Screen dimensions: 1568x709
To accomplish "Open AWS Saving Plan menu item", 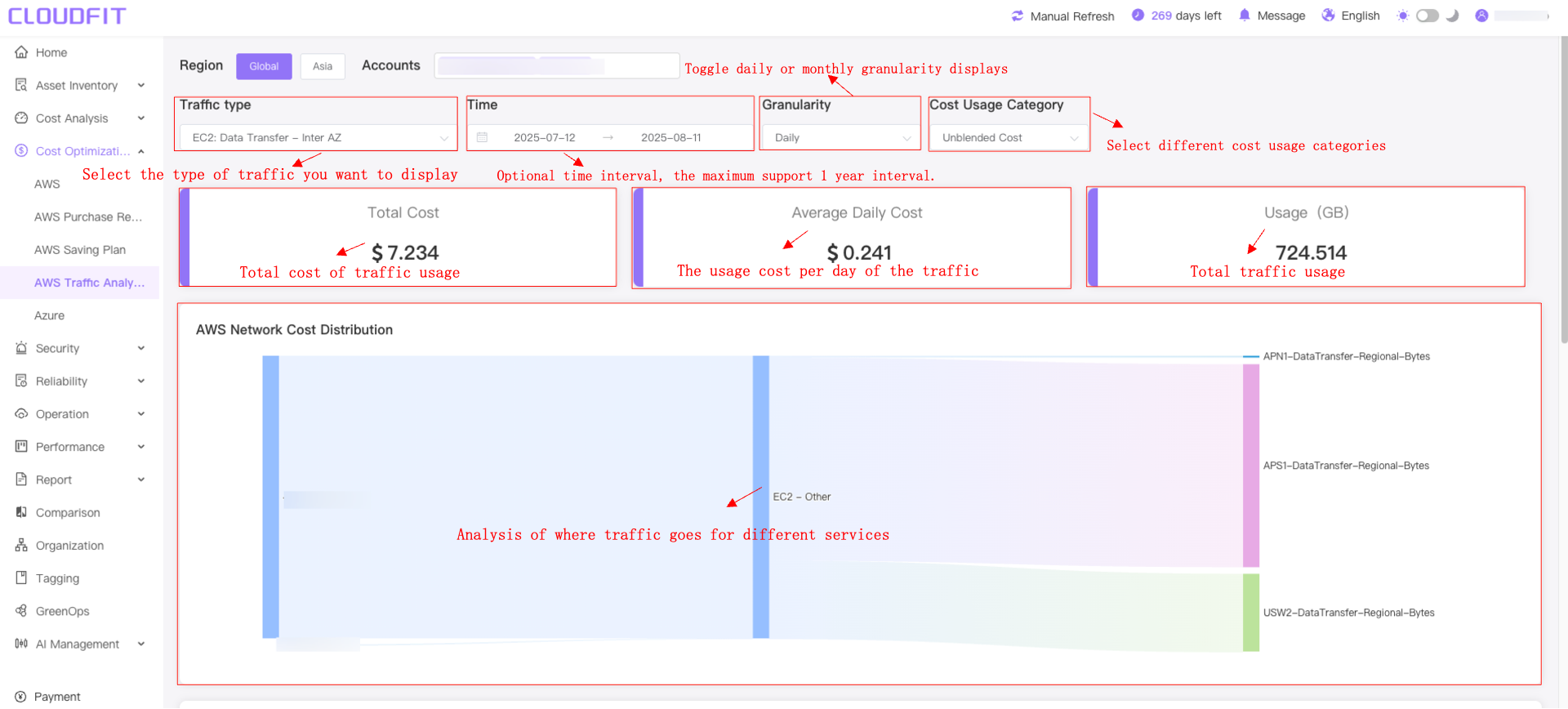I will [x=79, y=250].
